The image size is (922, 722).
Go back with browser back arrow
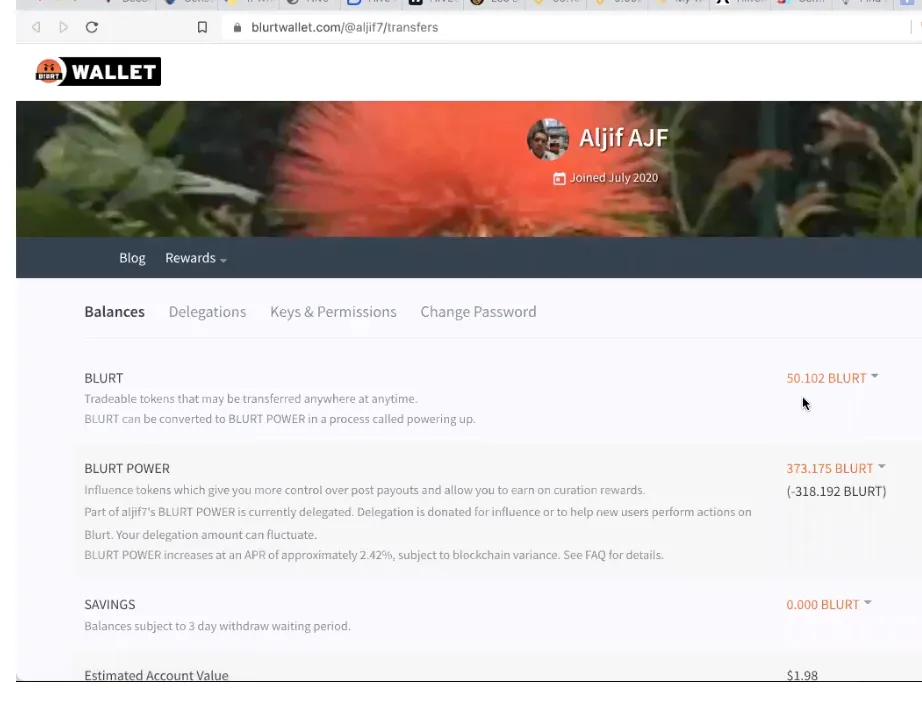pyautogui.click(x=36, y=27)
